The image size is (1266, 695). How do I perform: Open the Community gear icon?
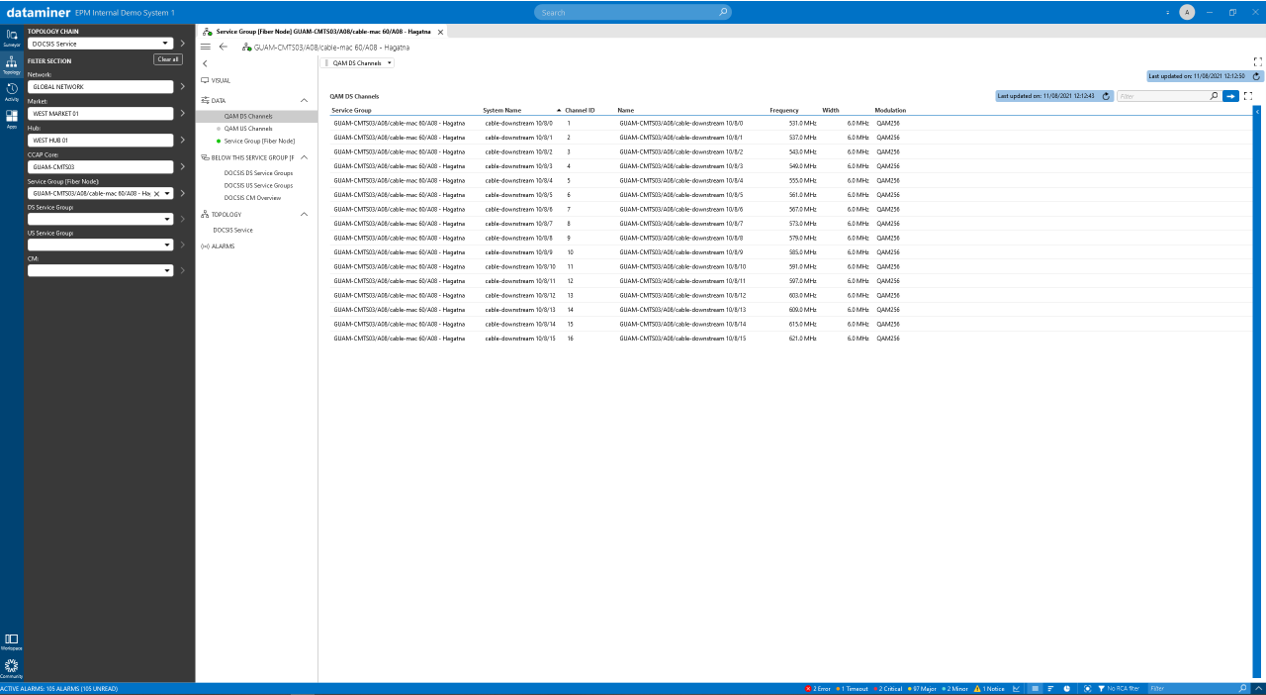tap(12, 667)
